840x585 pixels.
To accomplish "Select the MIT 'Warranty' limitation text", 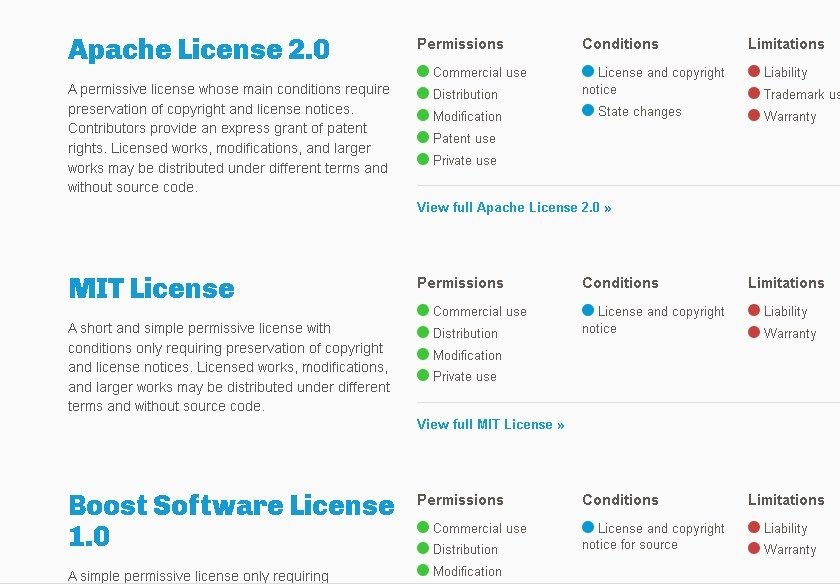I will [790, 333].
